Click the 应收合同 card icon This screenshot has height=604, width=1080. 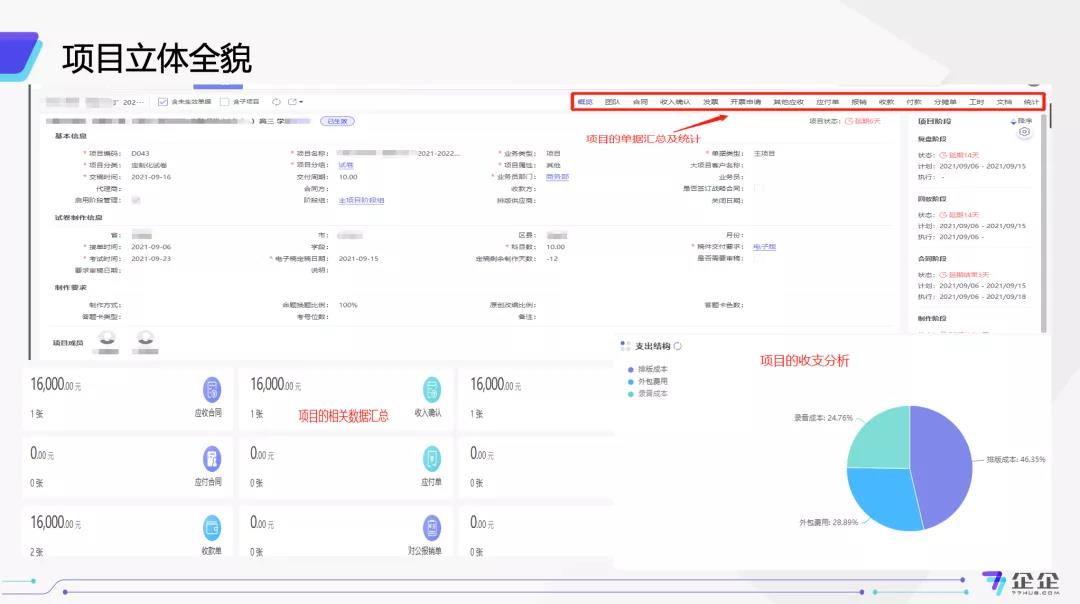pos(211,389)
